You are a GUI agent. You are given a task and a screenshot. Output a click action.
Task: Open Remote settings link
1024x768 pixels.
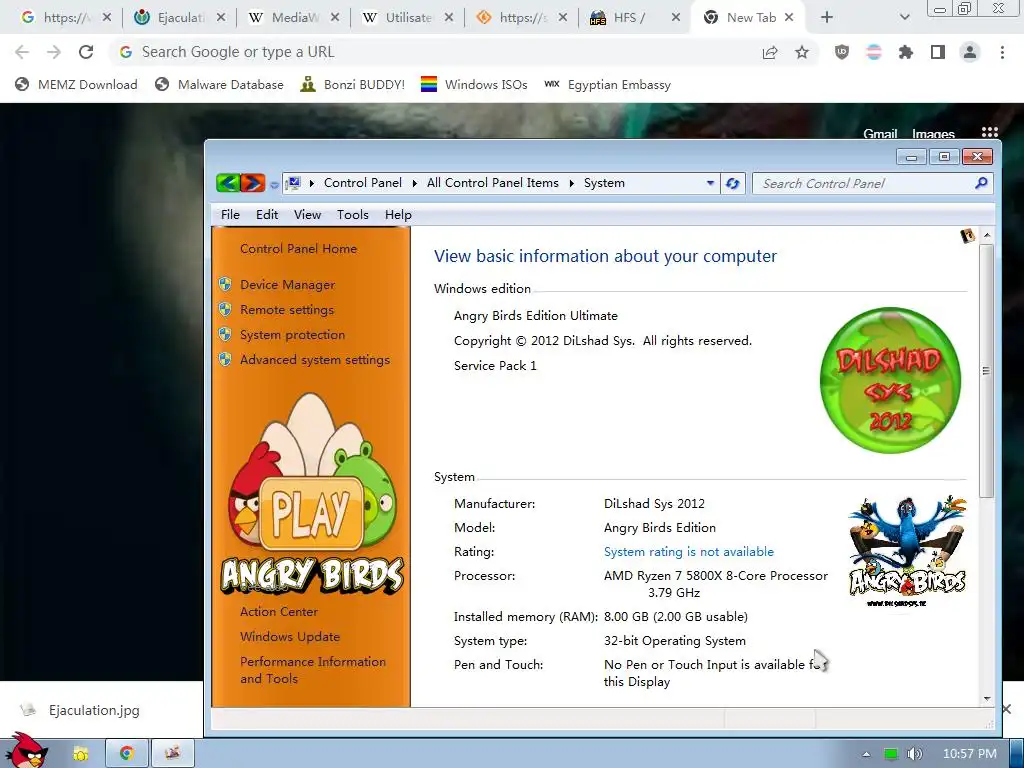(x=287, y=310)
